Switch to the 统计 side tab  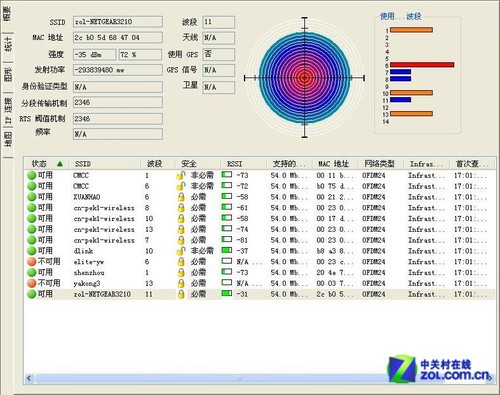tap(8, 44)
